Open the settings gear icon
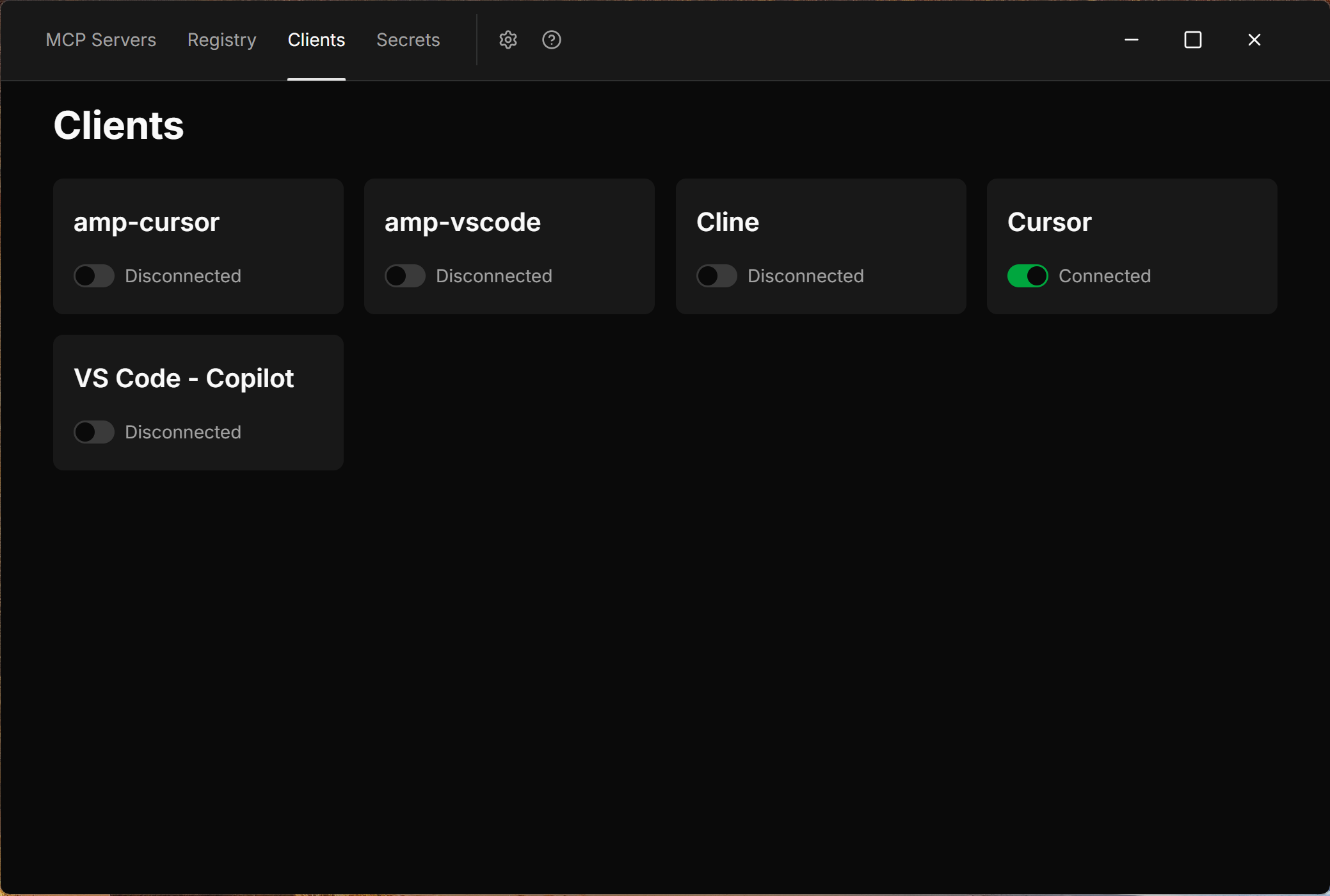 tap(508, 40)
